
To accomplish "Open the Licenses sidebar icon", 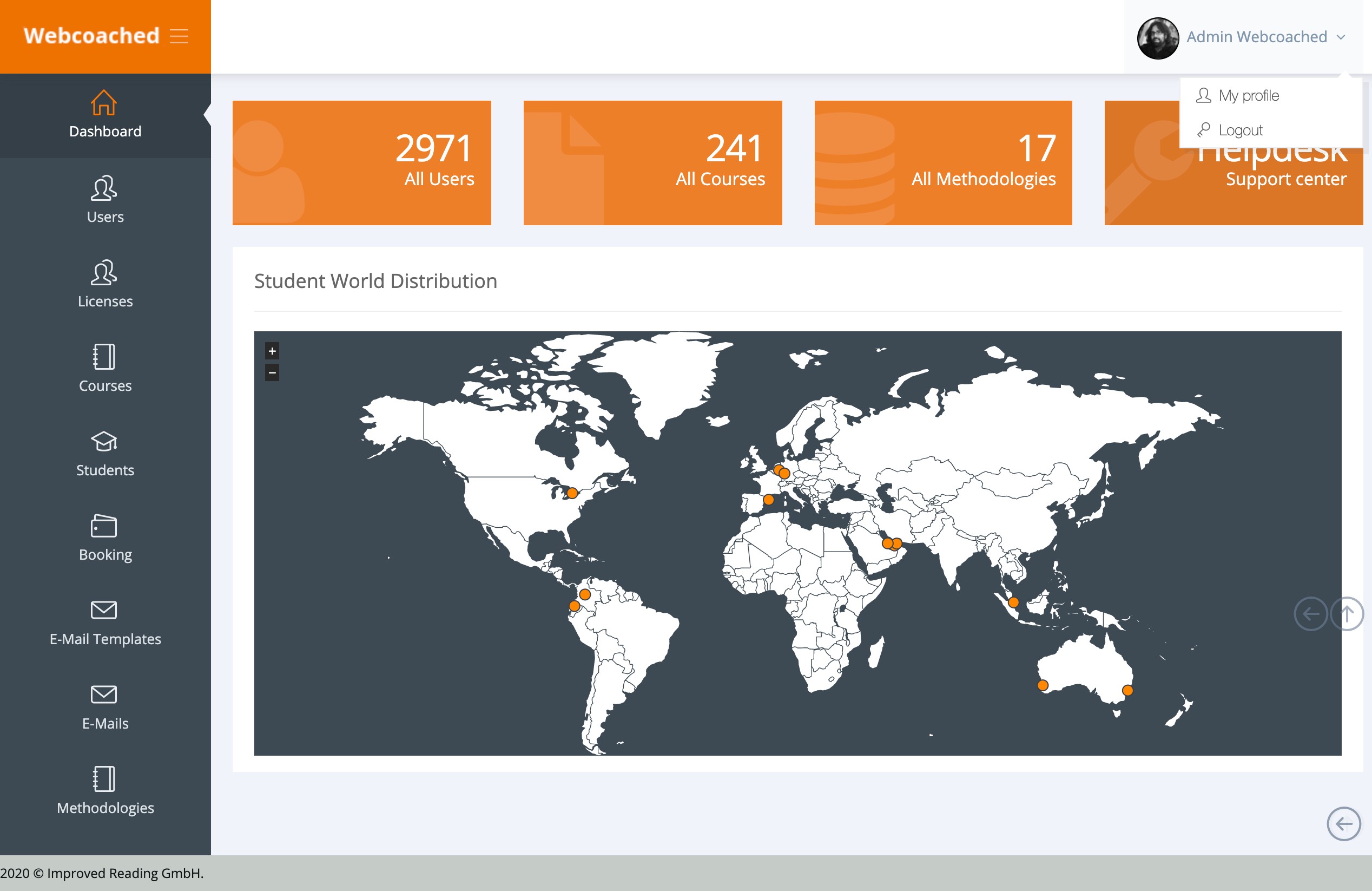I will coord(104,272).
